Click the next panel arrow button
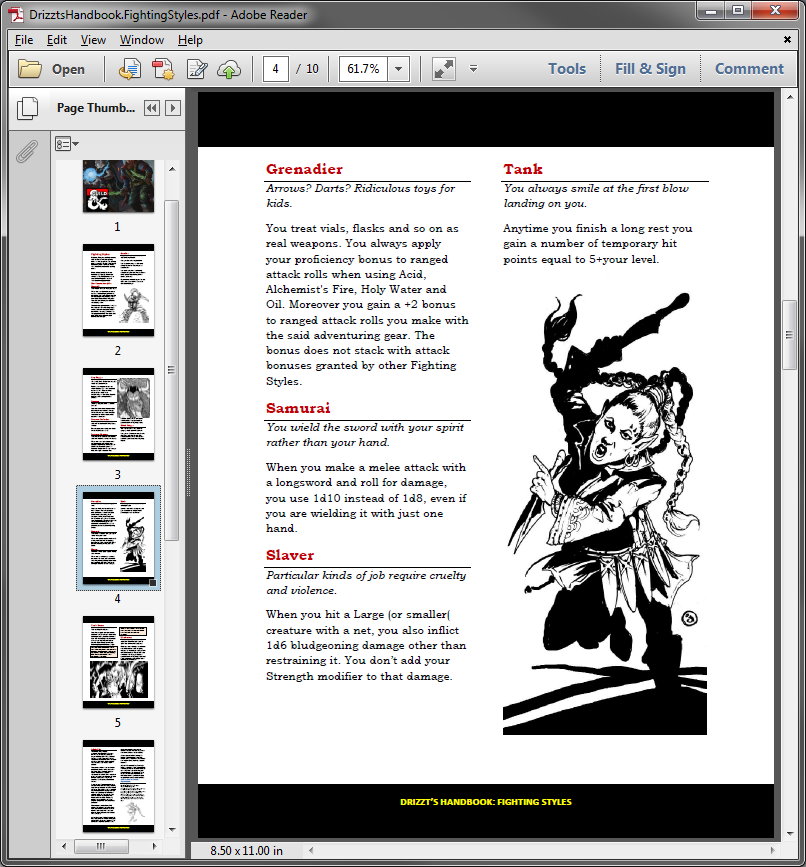Viewport: 806px width, 867px height. (x=173, y=108)
